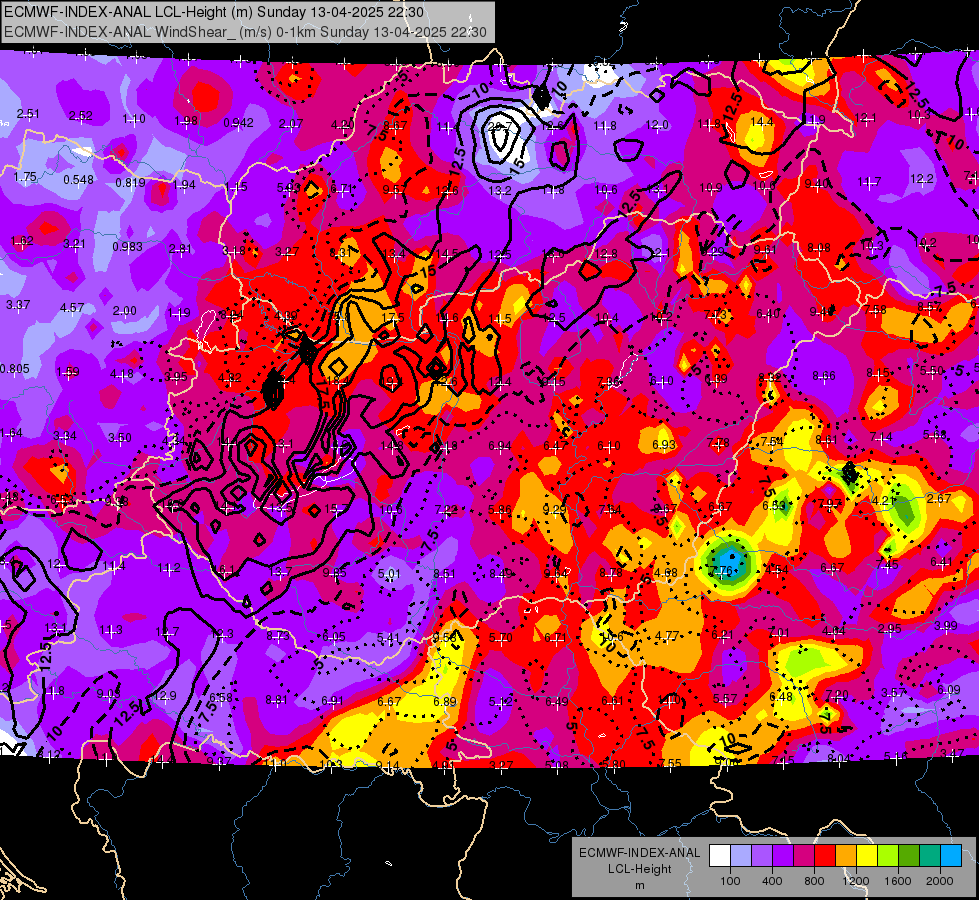Click the wind shear value 0.983
The height and width of the screenshot is (900, 979).
(127, 247)
